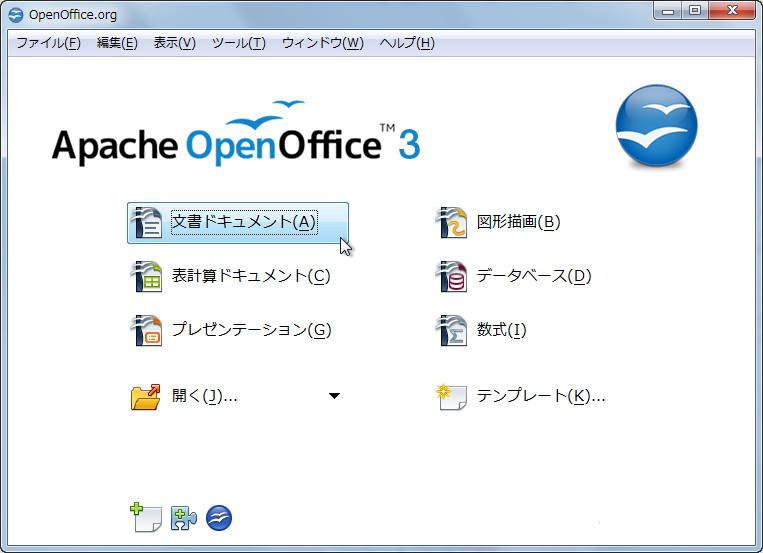Viewport: 763px width, 553px height.
Task: Click the add extensions puzzle icon
Action: 183,518
